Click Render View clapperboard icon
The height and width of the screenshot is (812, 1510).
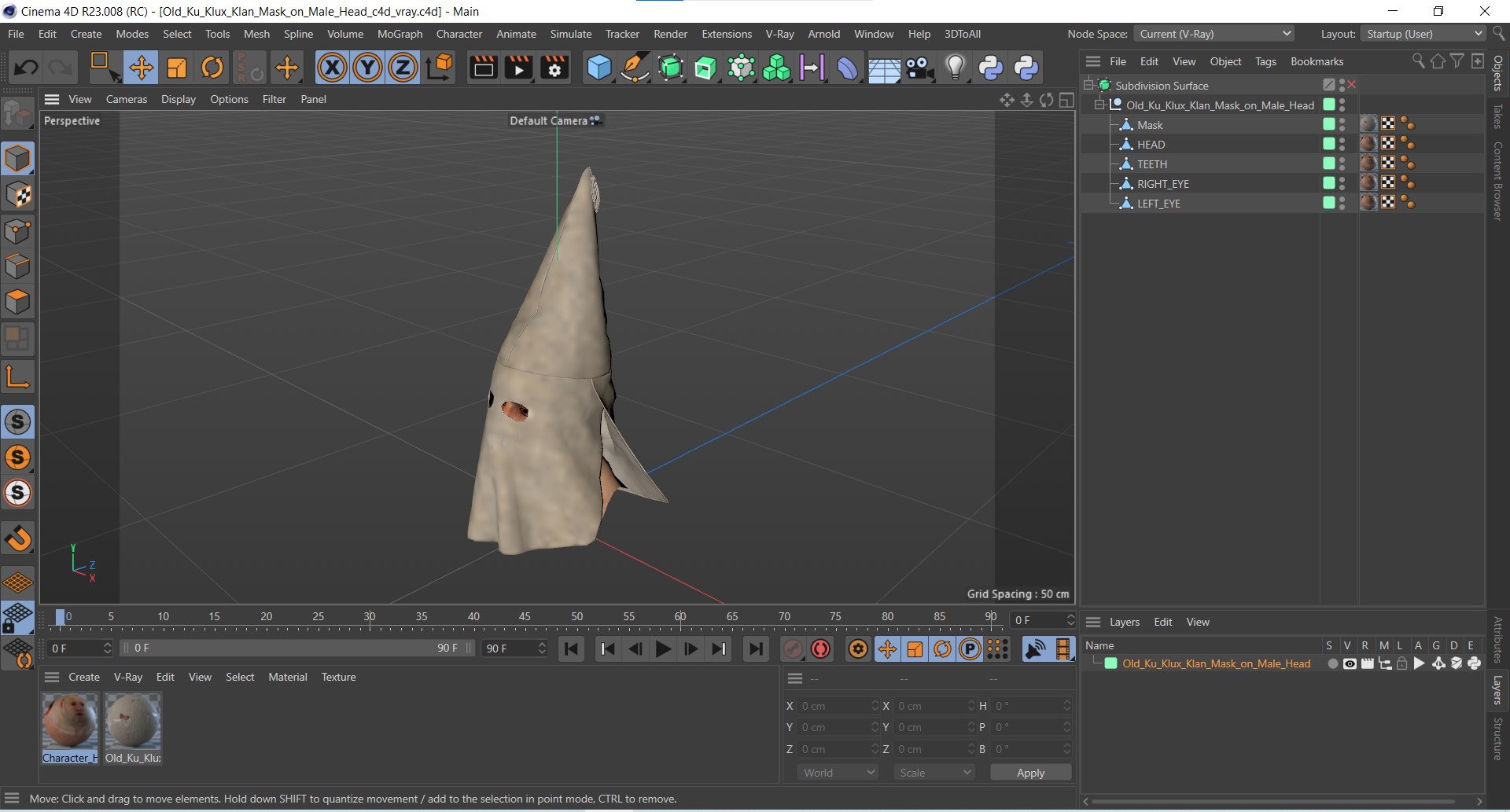[x=483, y=68]
